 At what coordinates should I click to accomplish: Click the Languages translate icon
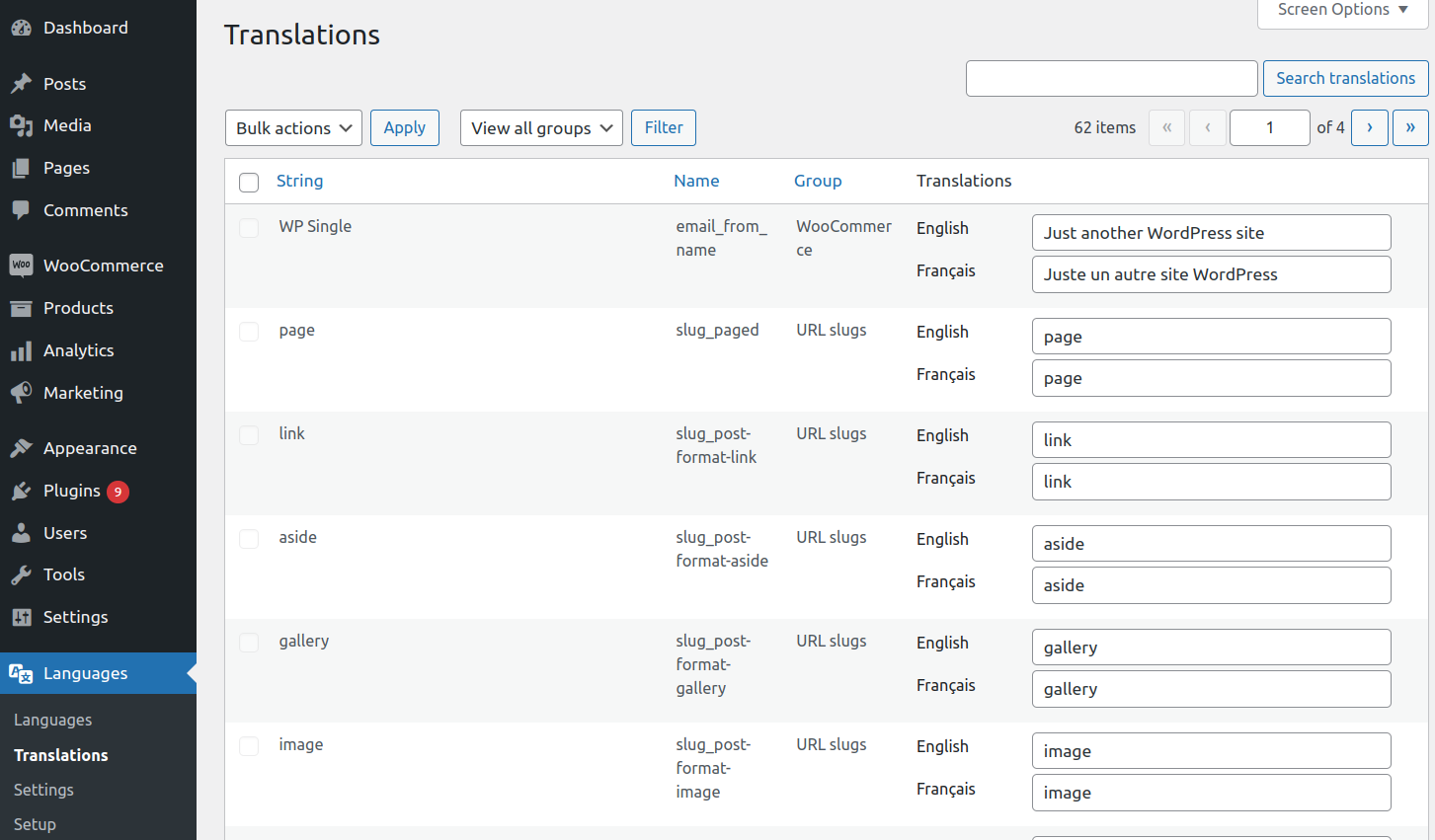21,673
